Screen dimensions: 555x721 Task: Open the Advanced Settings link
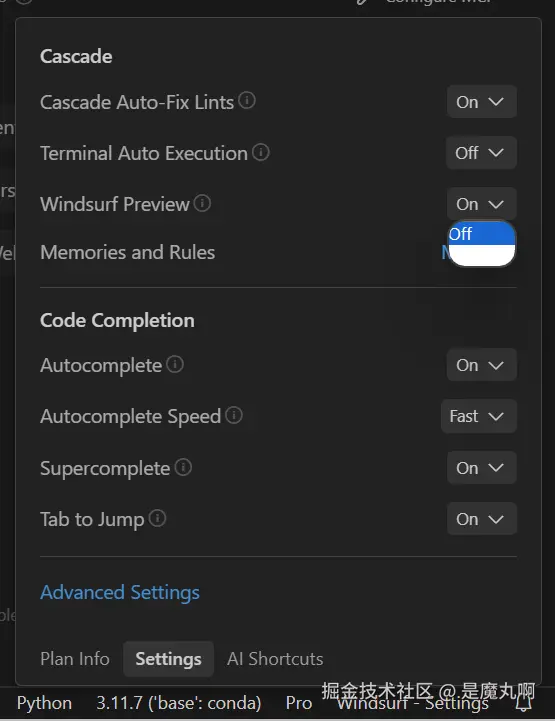120,592
